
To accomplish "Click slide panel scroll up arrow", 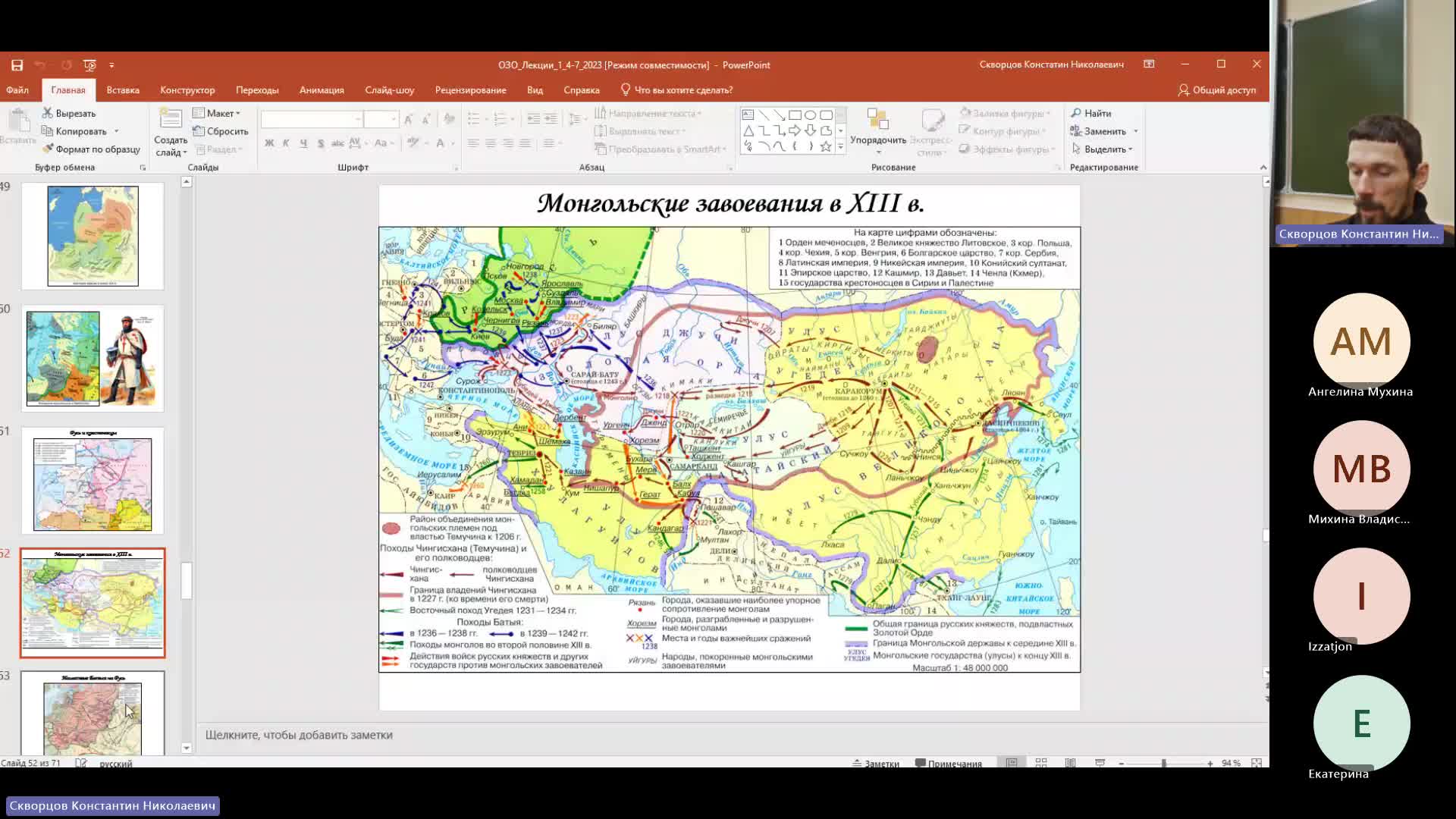I will [187, 182].
